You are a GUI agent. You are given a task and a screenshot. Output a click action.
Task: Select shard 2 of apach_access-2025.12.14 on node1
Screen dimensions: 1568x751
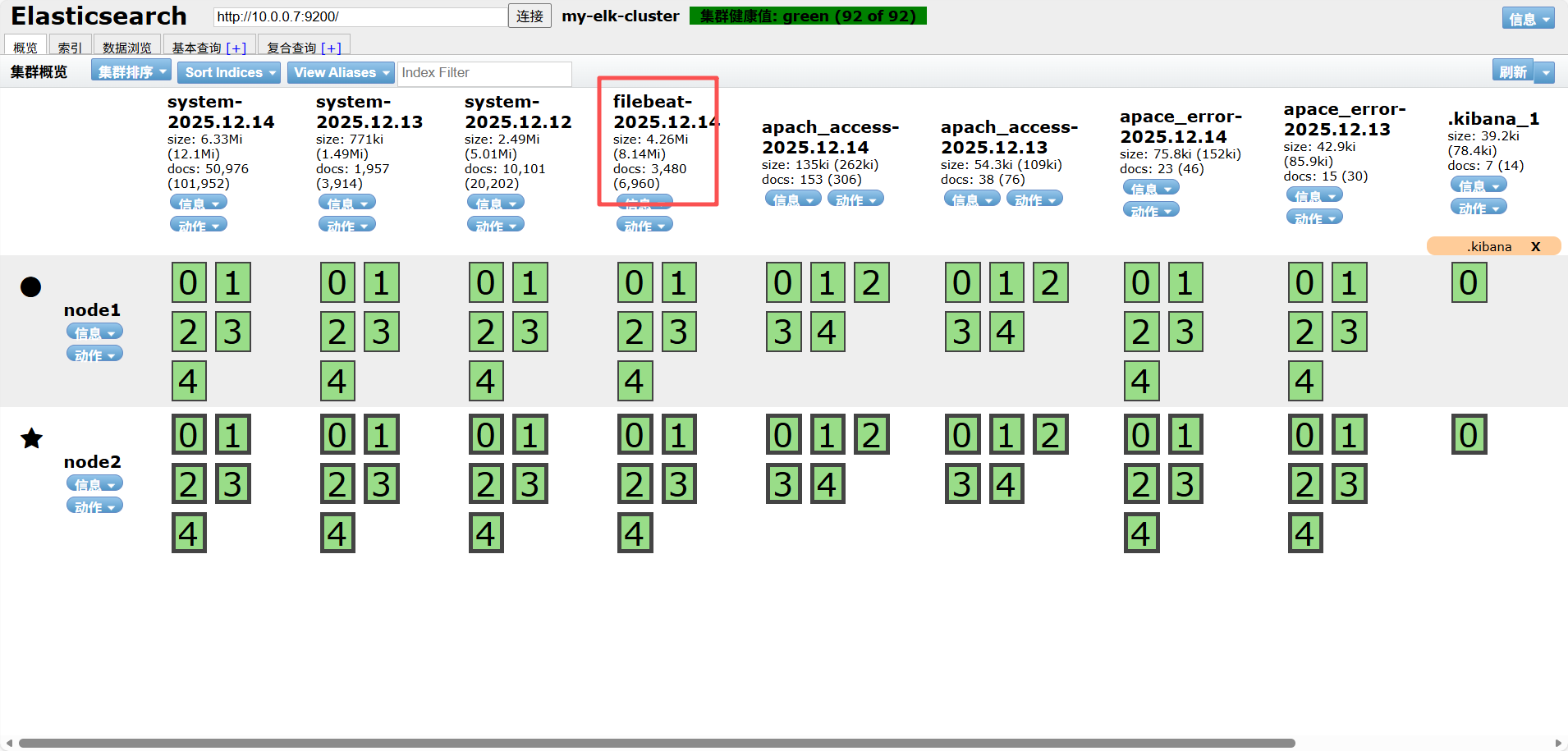[872, 282]
